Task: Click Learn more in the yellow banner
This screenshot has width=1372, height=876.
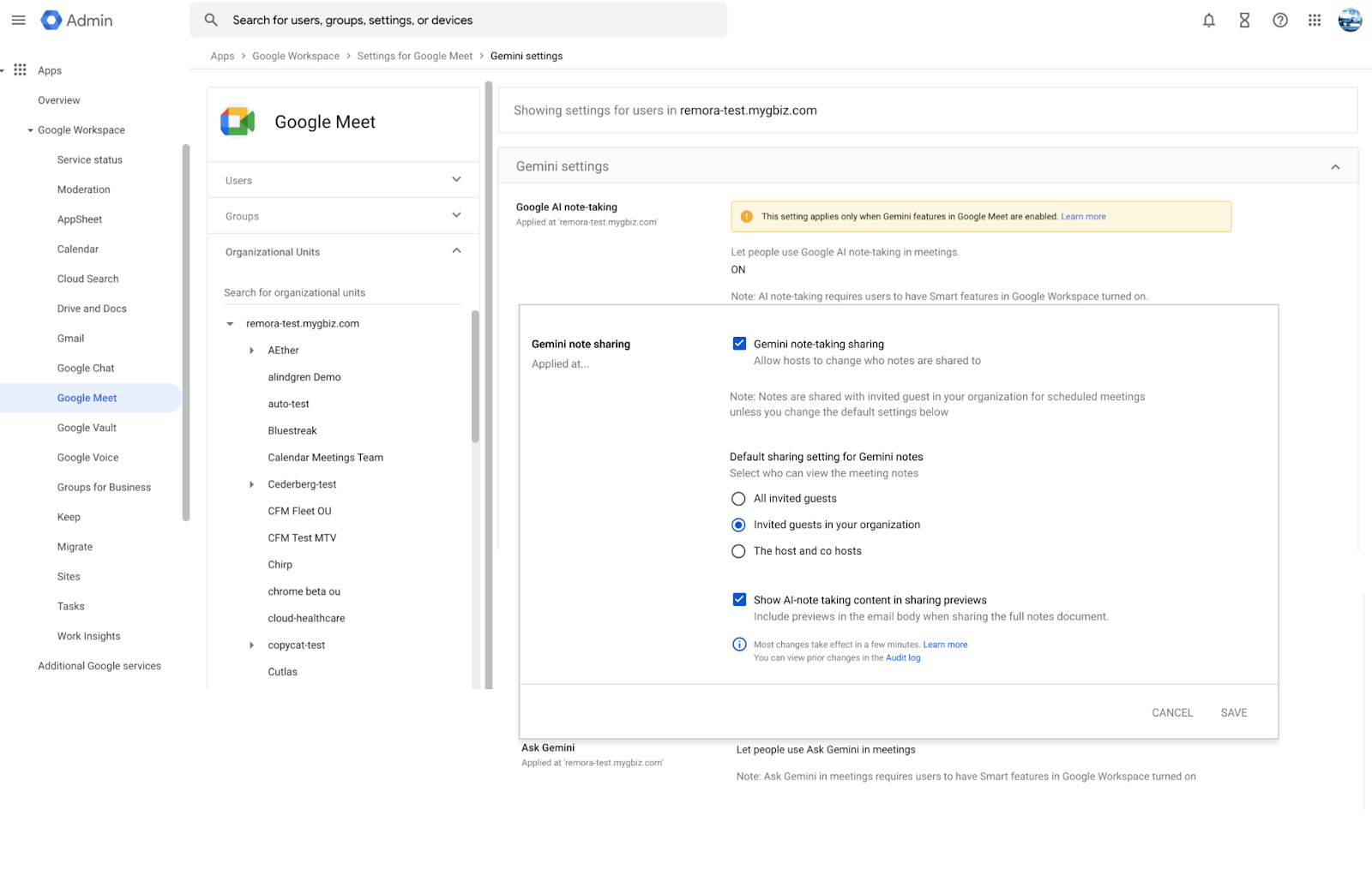Action: 1083,217
